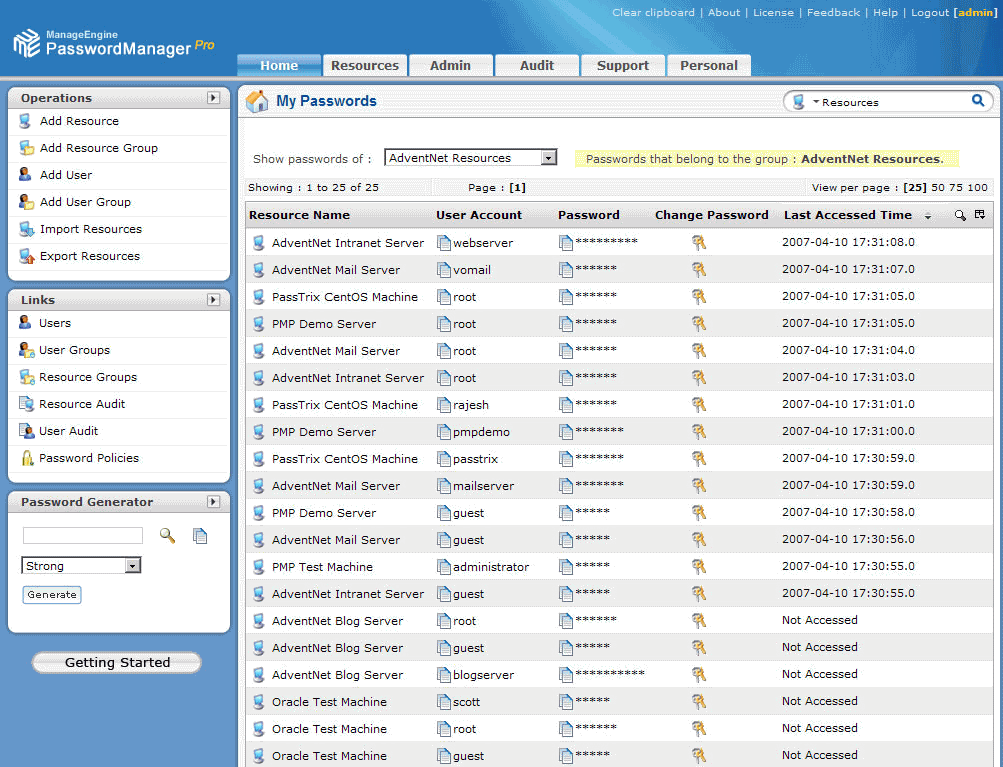Click the copy password icon in Password Generator

(x=200, y=536)
